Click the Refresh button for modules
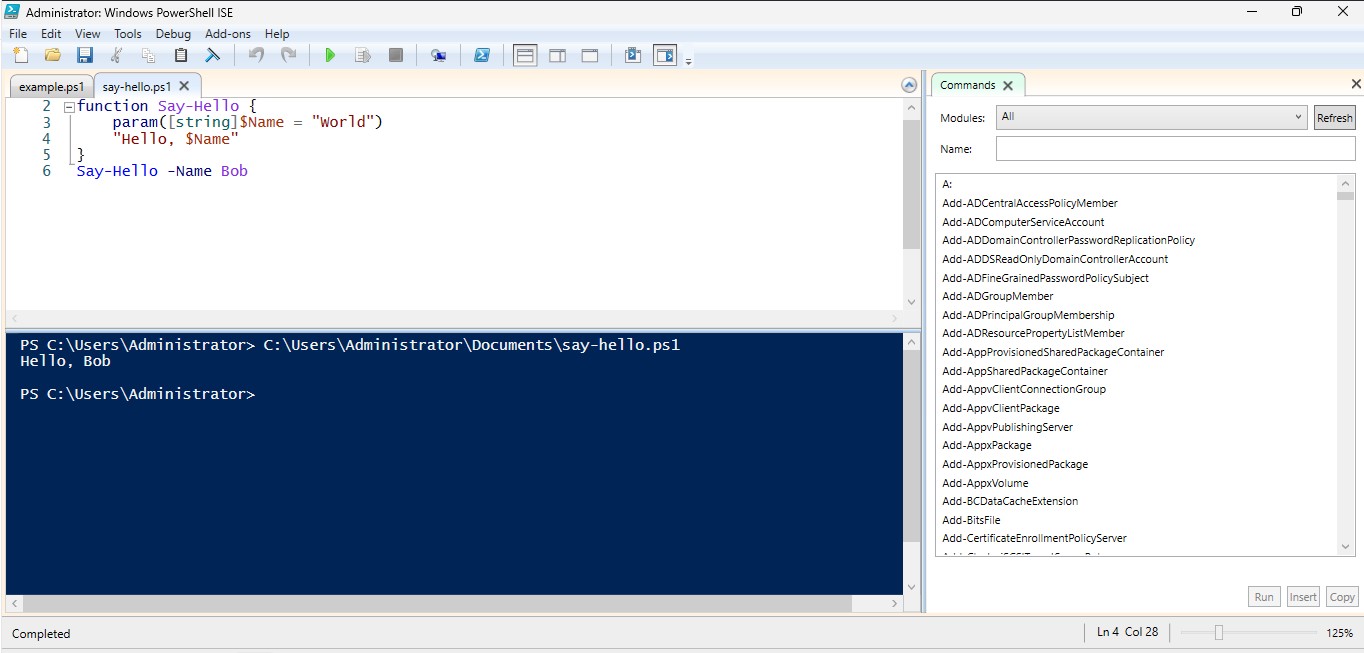 point(1334,117)
